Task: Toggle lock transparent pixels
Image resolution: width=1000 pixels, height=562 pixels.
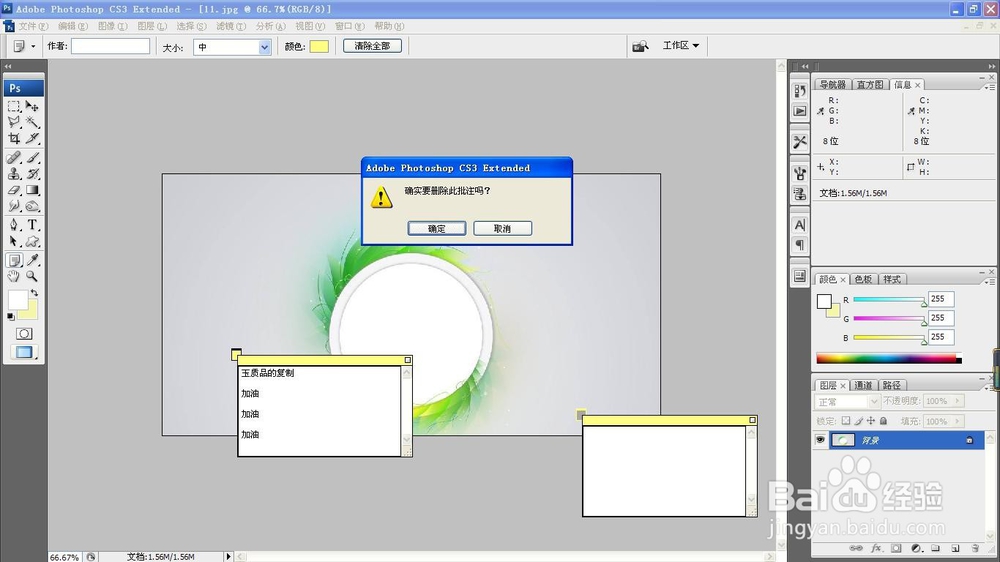Action: click(x=846, y=421)
